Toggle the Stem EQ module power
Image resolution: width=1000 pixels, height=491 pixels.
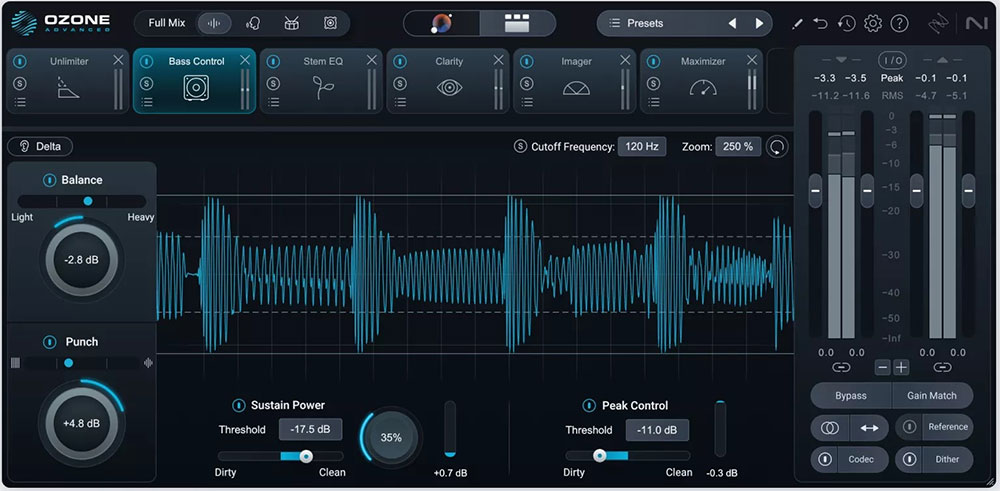point(274,62)
